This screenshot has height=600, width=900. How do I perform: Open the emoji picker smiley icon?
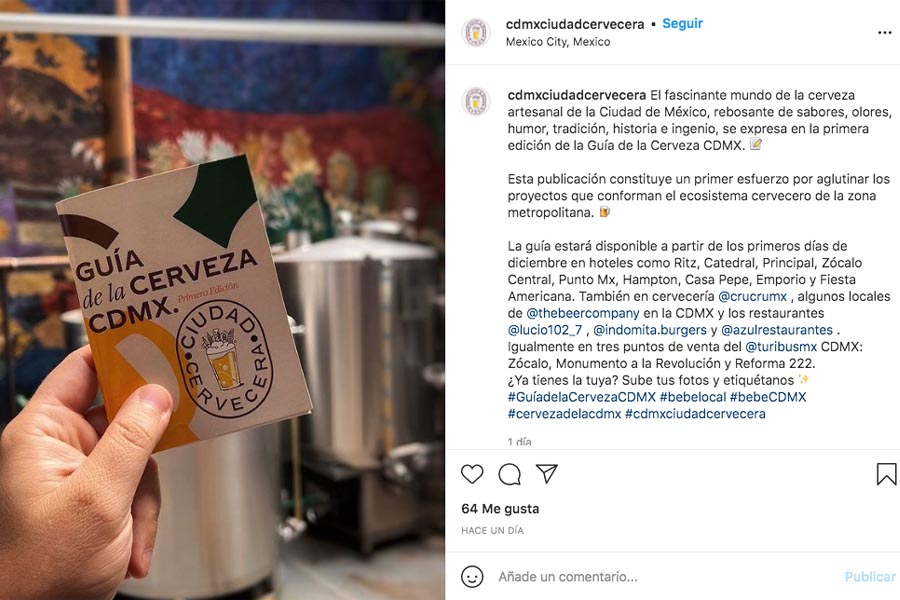point(472,576)
